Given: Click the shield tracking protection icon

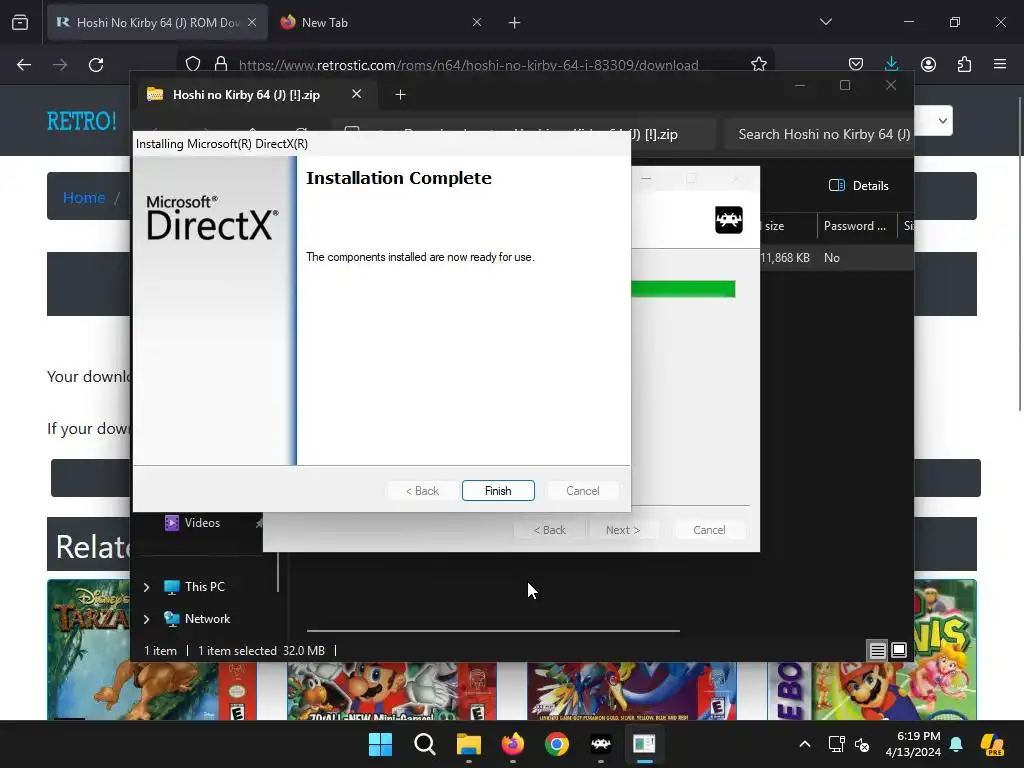Looking at the screenshot, I should pyautogui.click(x=193, y=64).
